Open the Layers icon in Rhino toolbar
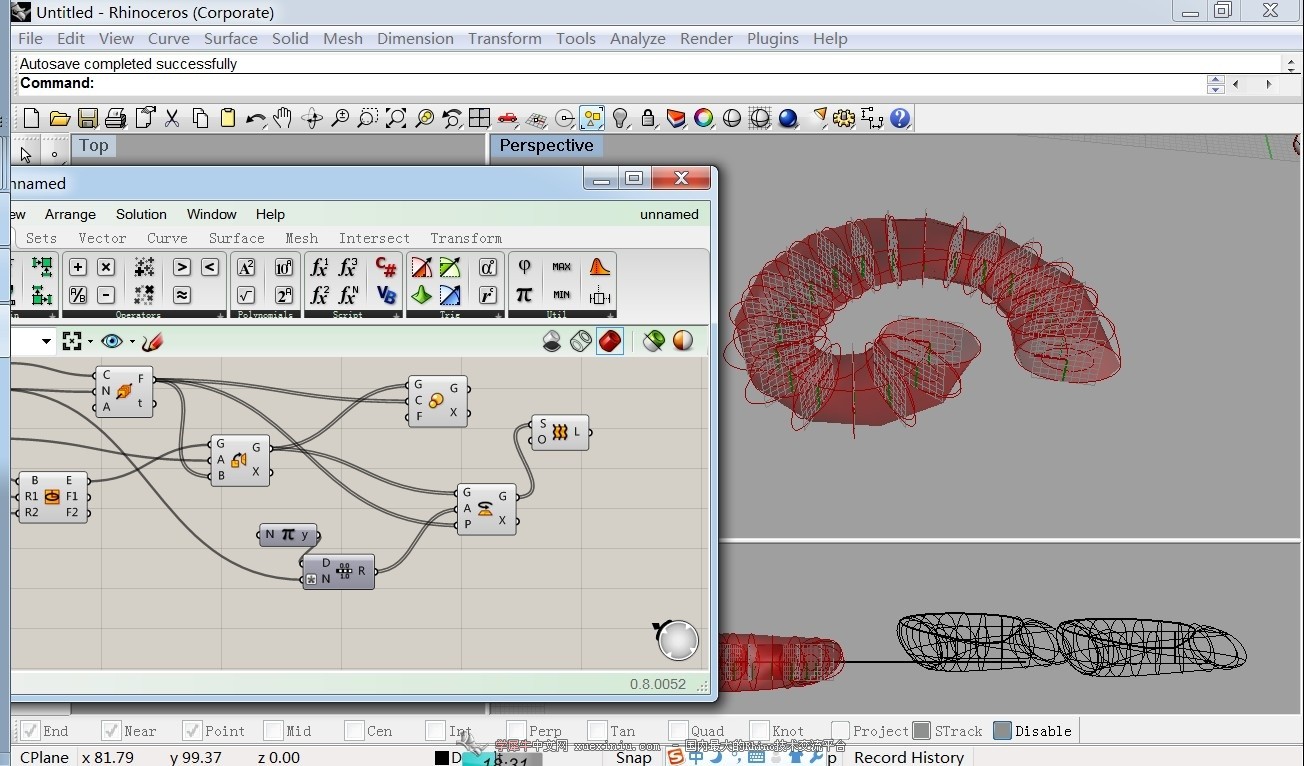Image resolution: width=1304 pixels, height=766 pixels. coord(677,118)
